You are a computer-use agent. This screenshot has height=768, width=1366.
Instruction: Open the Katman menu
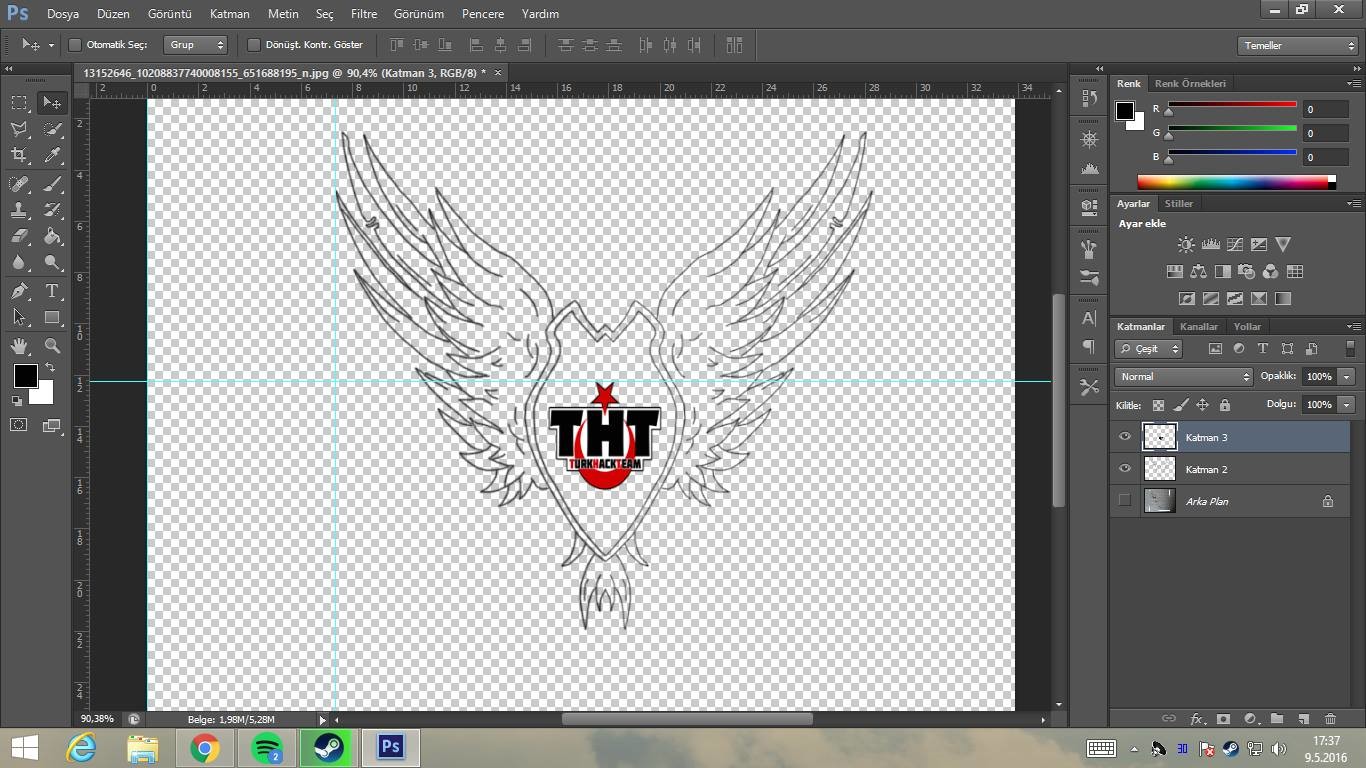[229, 14]
